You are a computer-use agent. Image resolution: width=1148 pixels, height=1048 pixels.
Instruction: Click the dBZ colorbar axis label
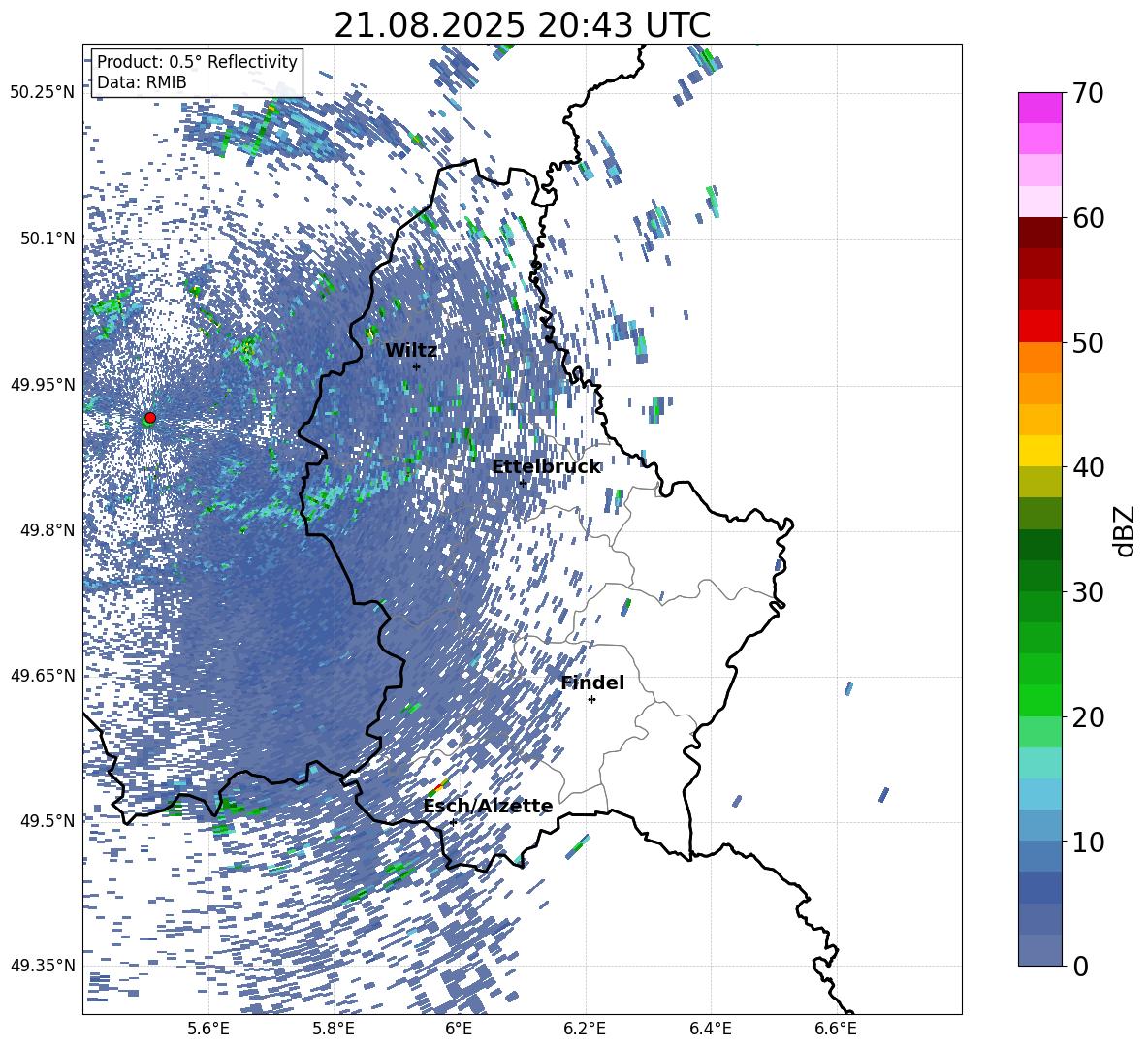pyautogui.click(x=1124, y=530)
